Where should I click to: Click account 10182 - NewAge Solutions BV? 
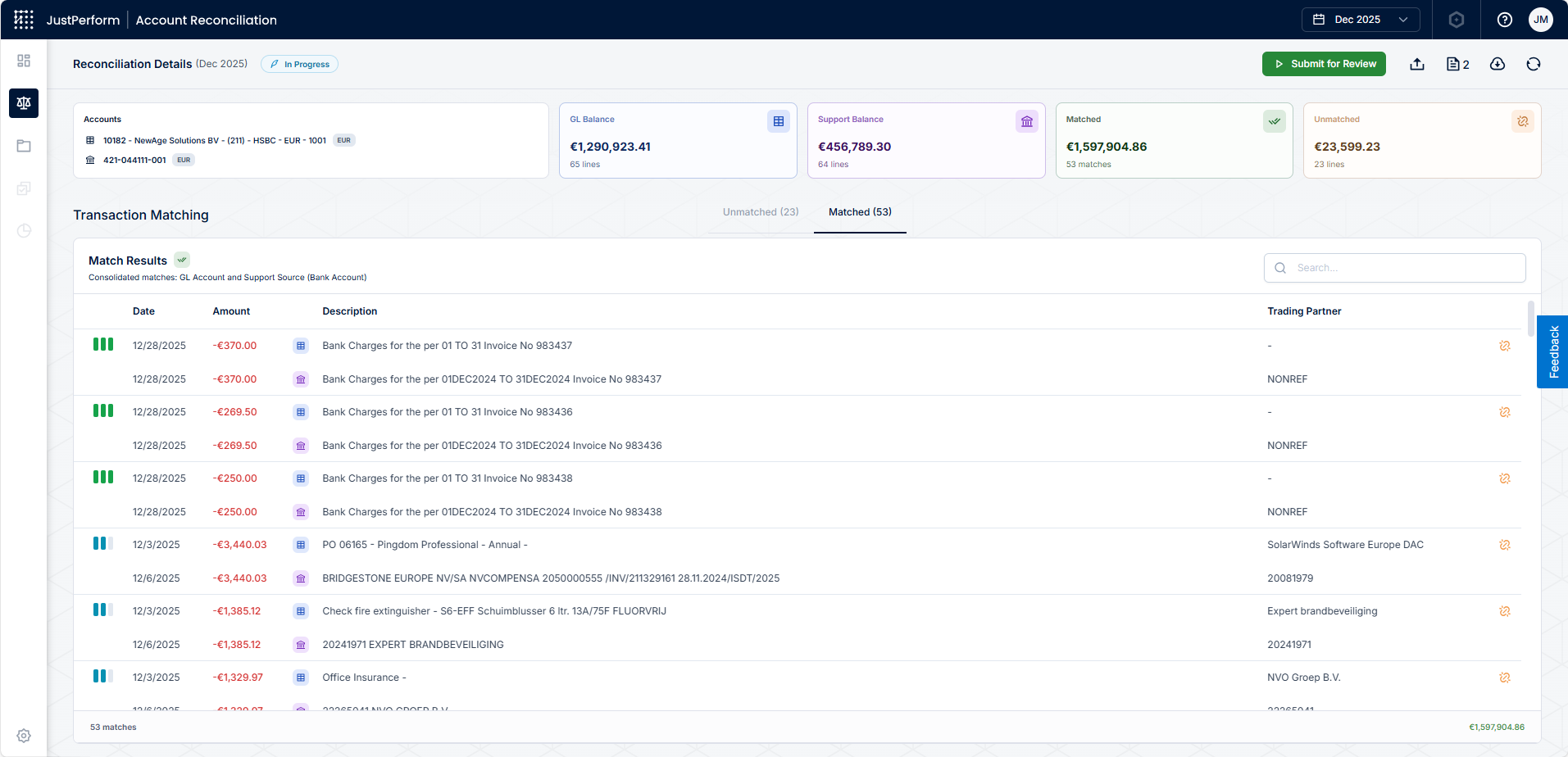coord(215,140)
